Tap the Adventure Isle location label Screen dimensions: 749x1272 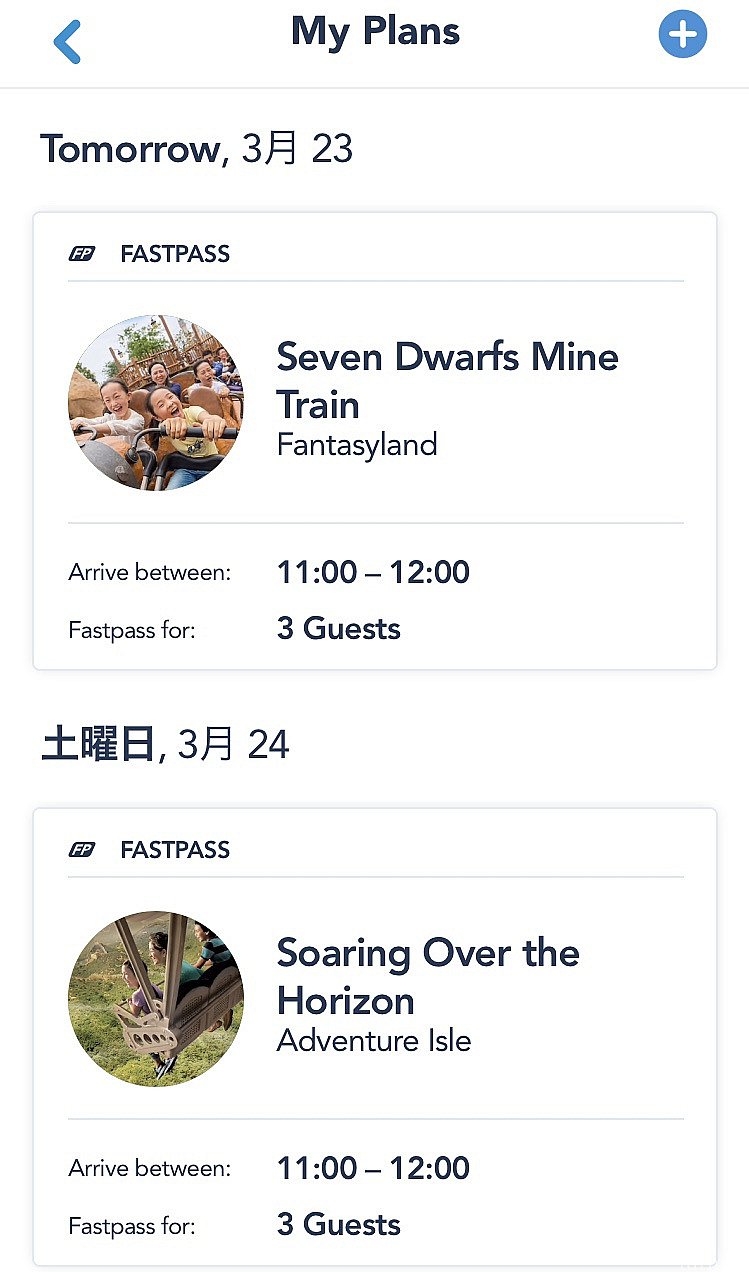coord(374,1040)
